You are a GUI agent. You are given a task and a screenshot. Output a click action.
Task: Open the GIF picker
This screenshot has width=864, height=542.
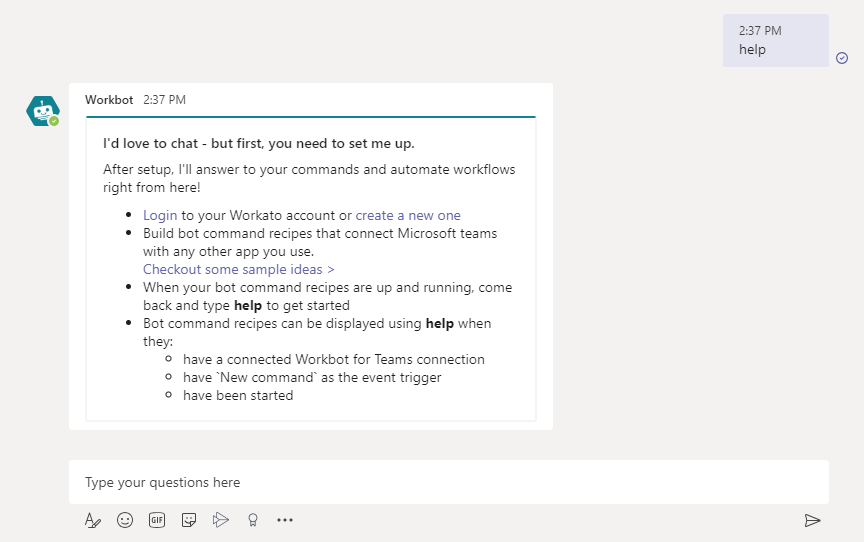click(x=157, y=520)
